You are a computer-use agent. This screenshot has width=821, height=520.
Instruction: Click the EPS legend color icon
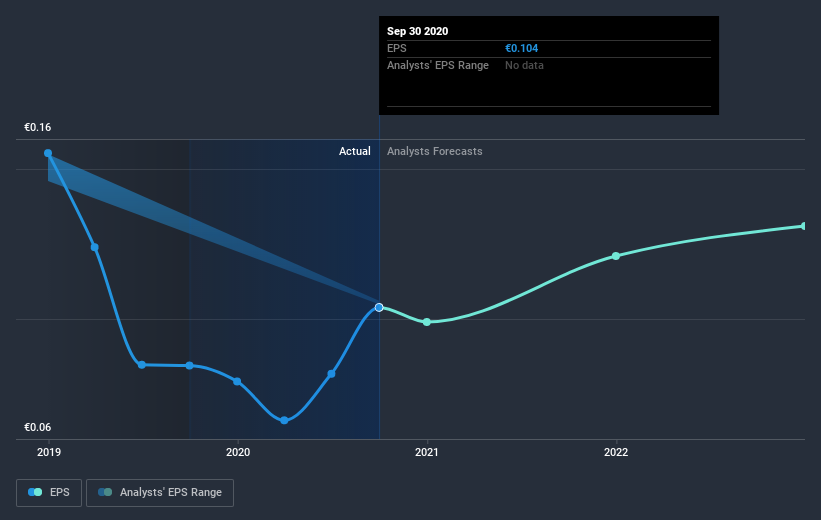(35, 492)
